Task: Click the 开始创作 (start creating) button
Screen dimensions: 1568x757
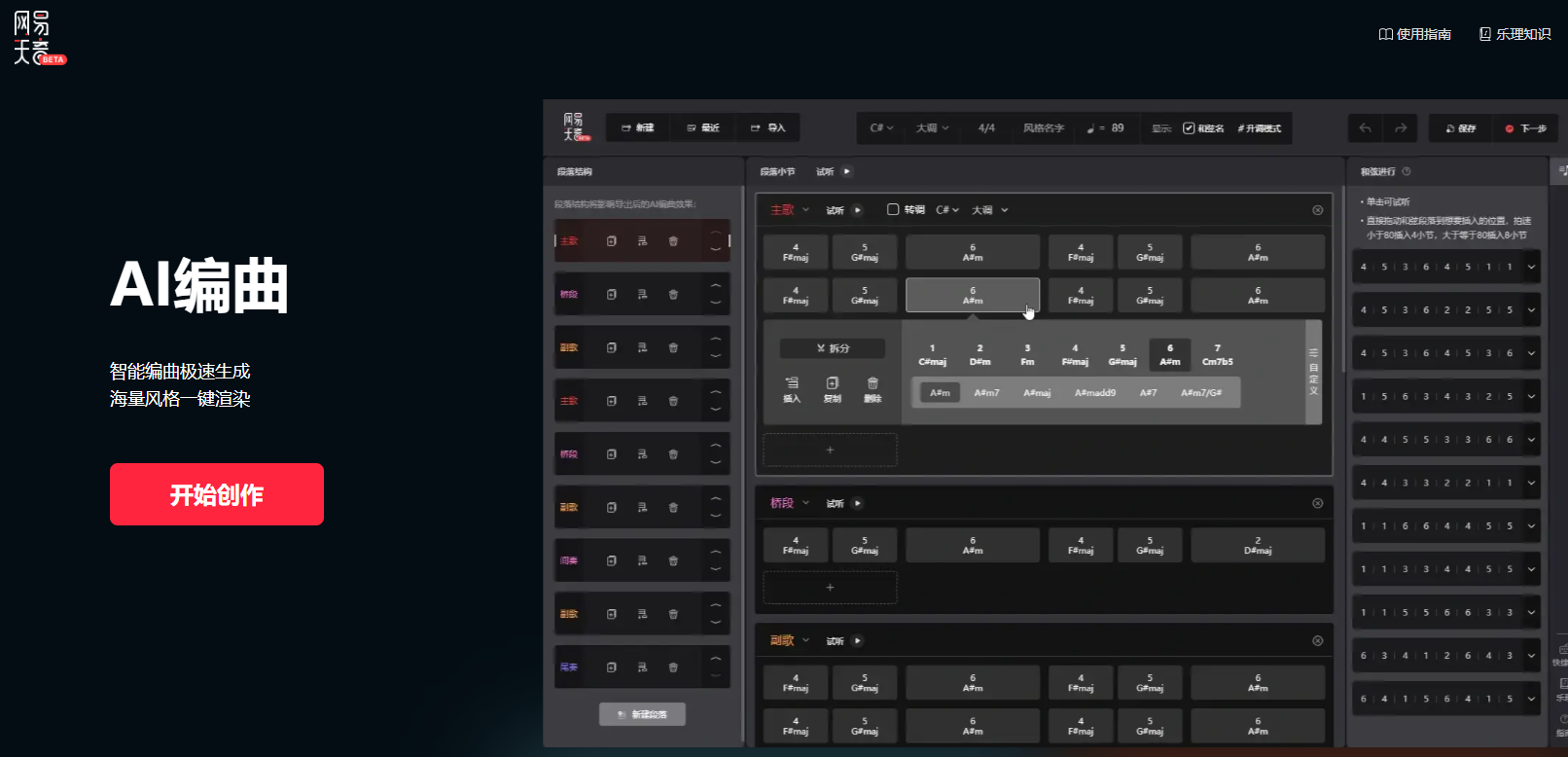Action: (217, 494)
